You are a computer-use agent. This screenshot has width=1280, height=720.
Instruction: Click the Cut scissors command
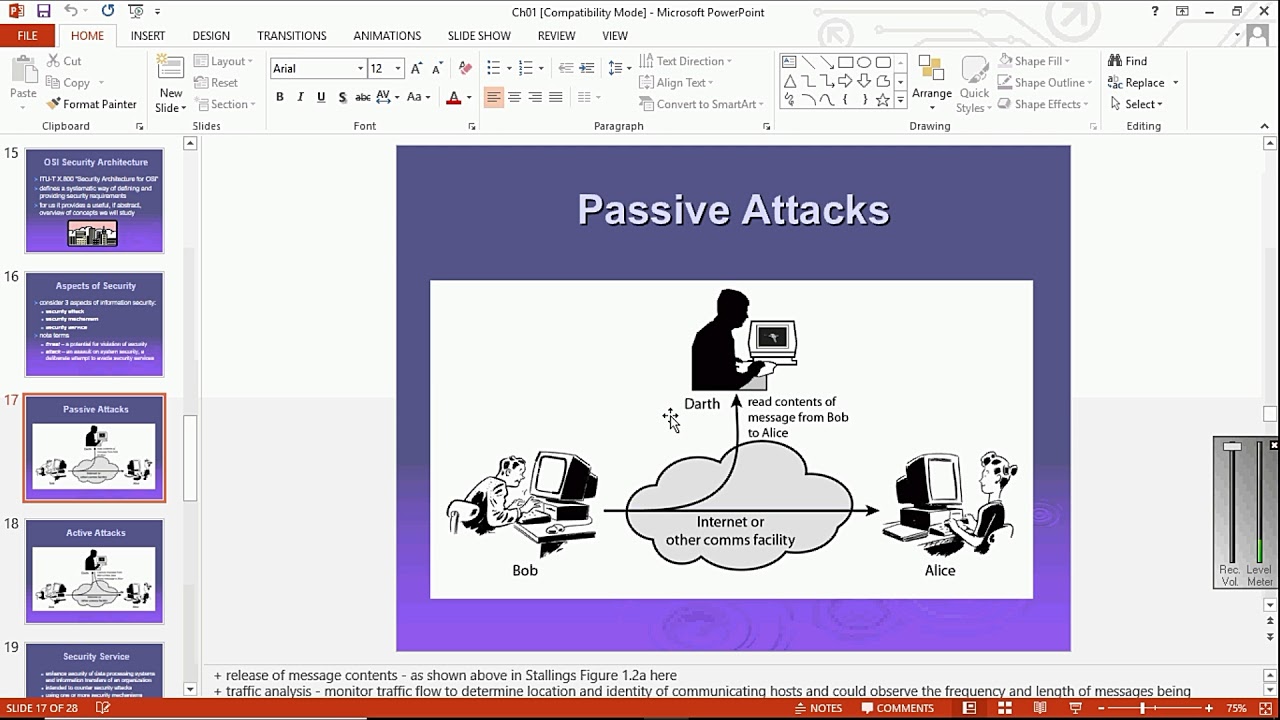tap(64, 61)
